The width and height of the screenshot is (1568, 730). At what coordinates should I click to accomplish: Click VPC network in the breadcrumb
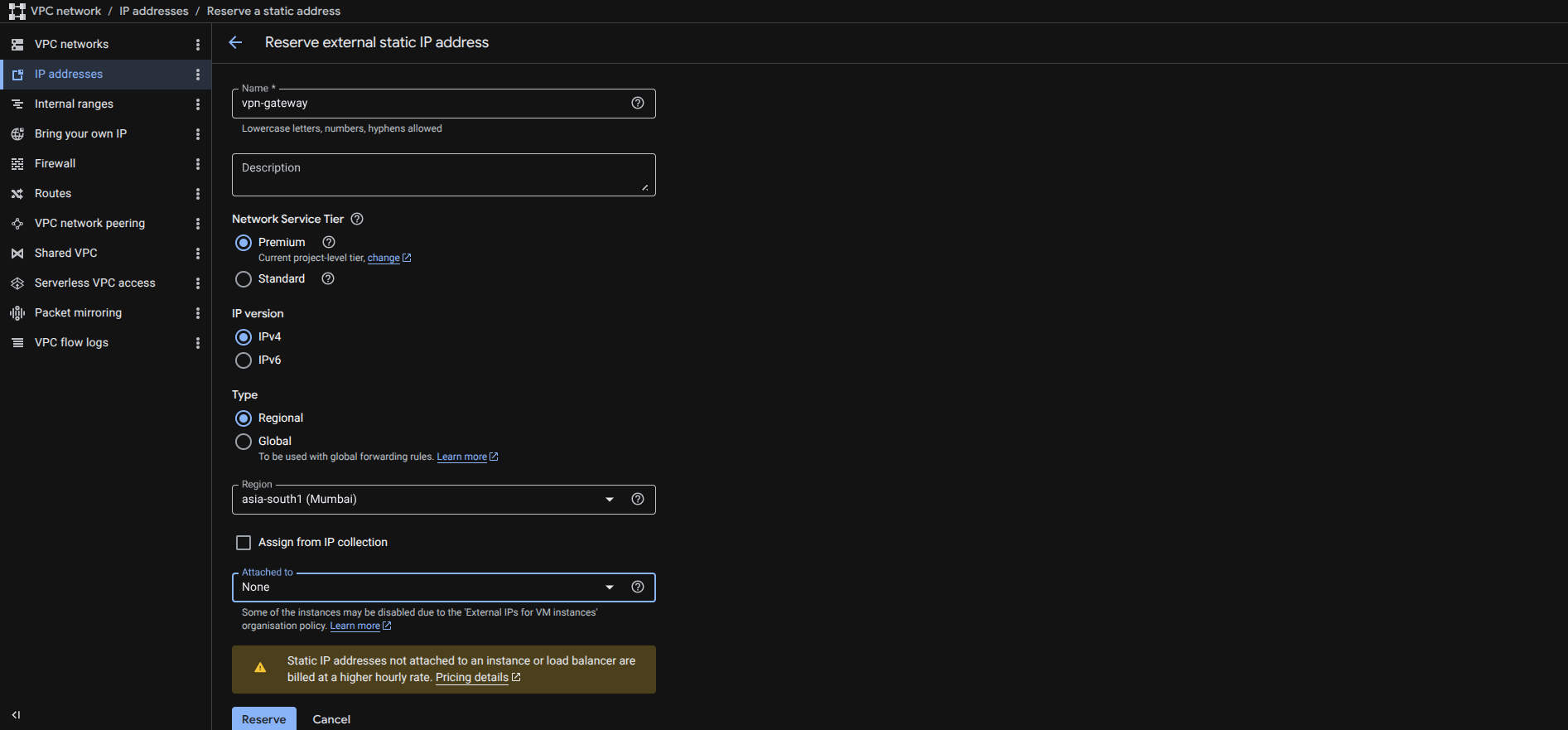(66, 12)
